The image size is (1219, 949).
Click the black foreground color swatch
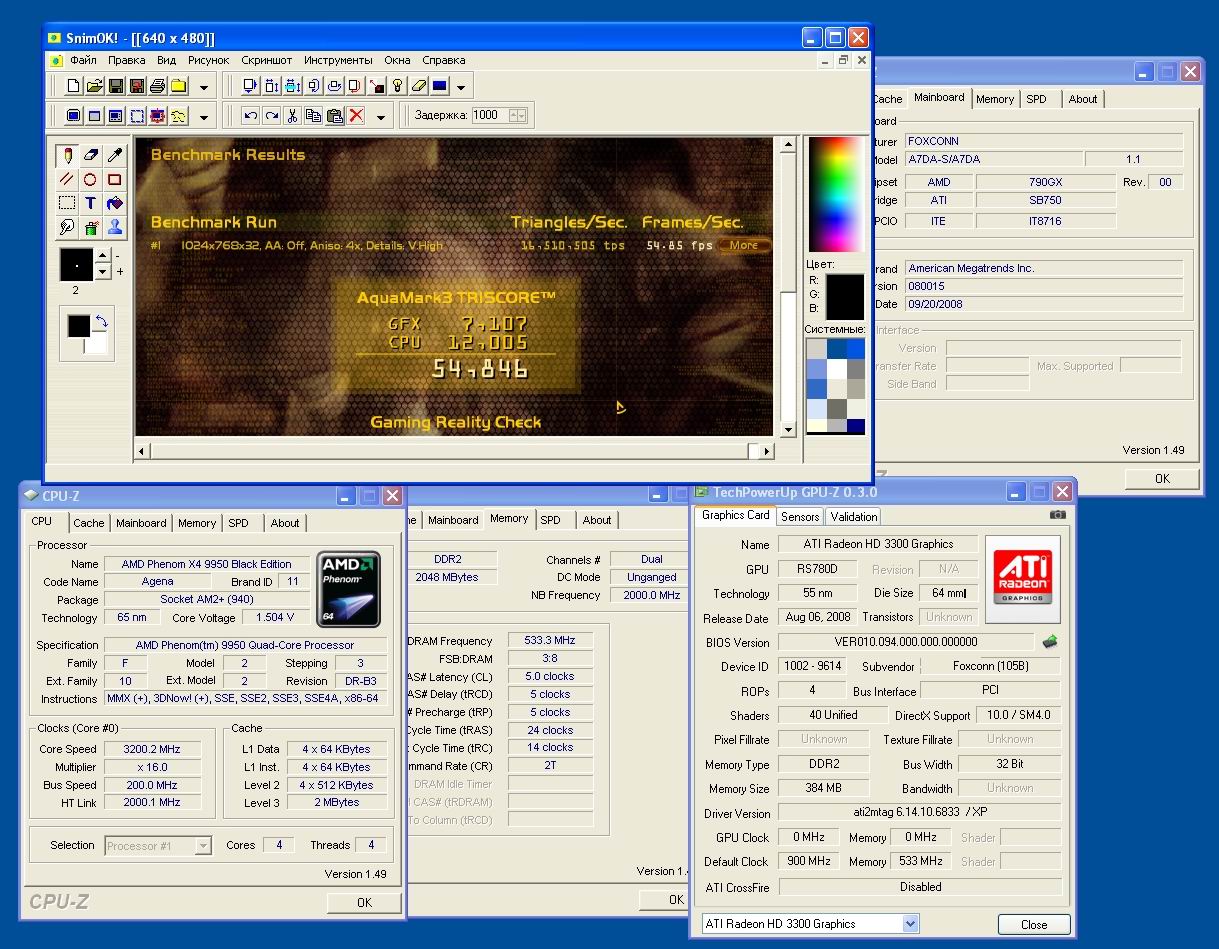tap(78, 326)
